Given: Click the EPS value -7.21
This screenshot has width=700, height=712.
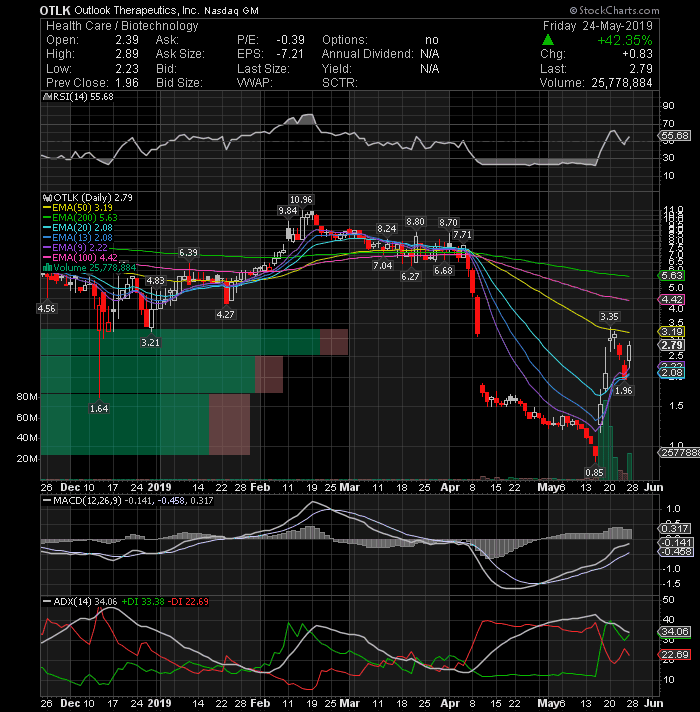Looking at the screenshot, I should point(290,54).
